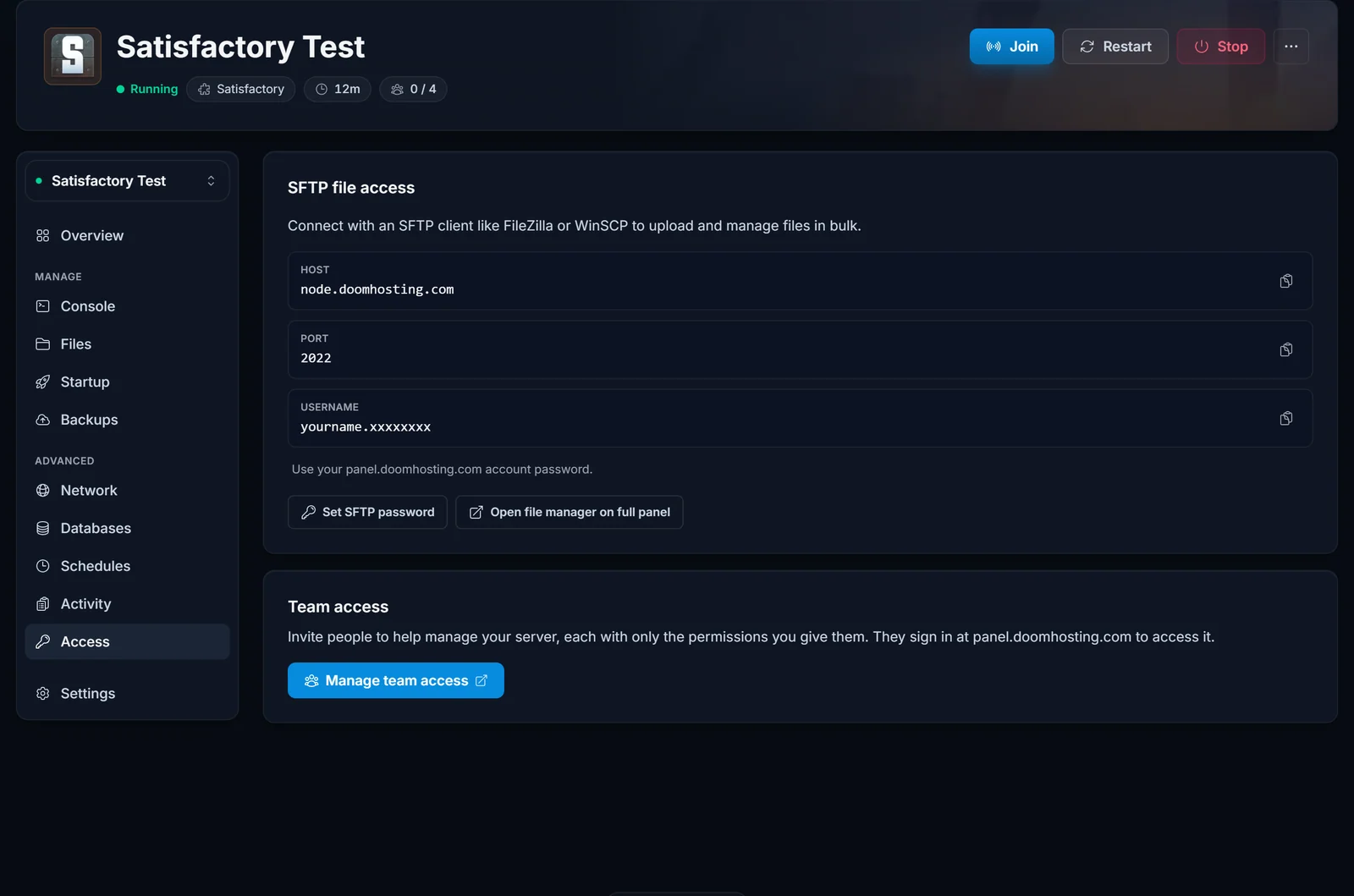Copy the SFTP port number
Viewport: 1354px width, 896px height.
tap(1285, 349)
